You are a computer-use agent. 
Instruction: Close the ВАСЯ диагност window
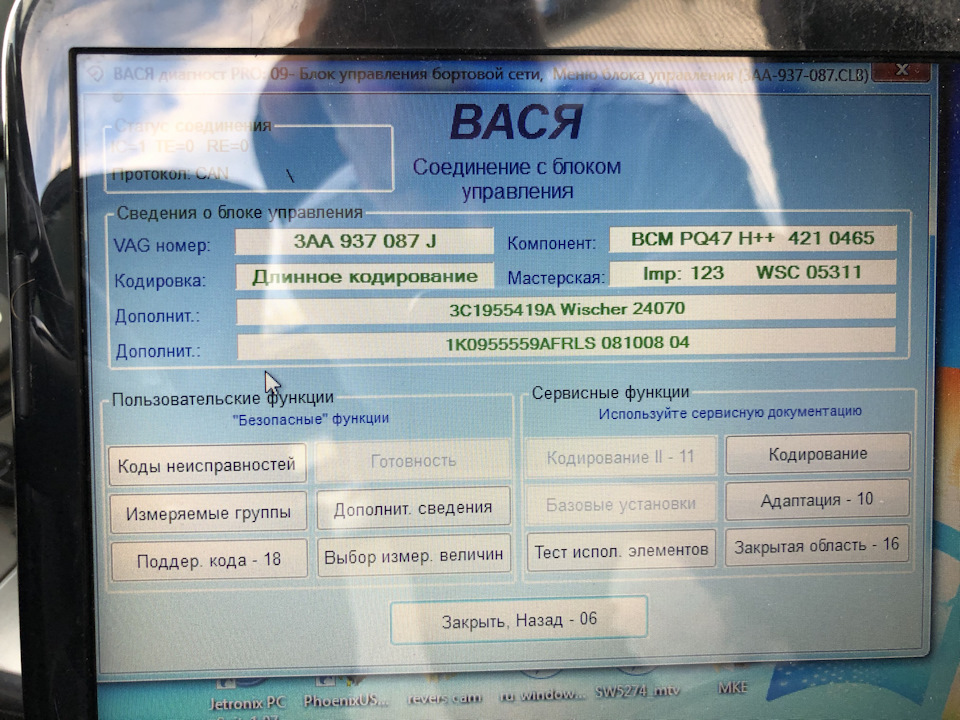(901, 71)
